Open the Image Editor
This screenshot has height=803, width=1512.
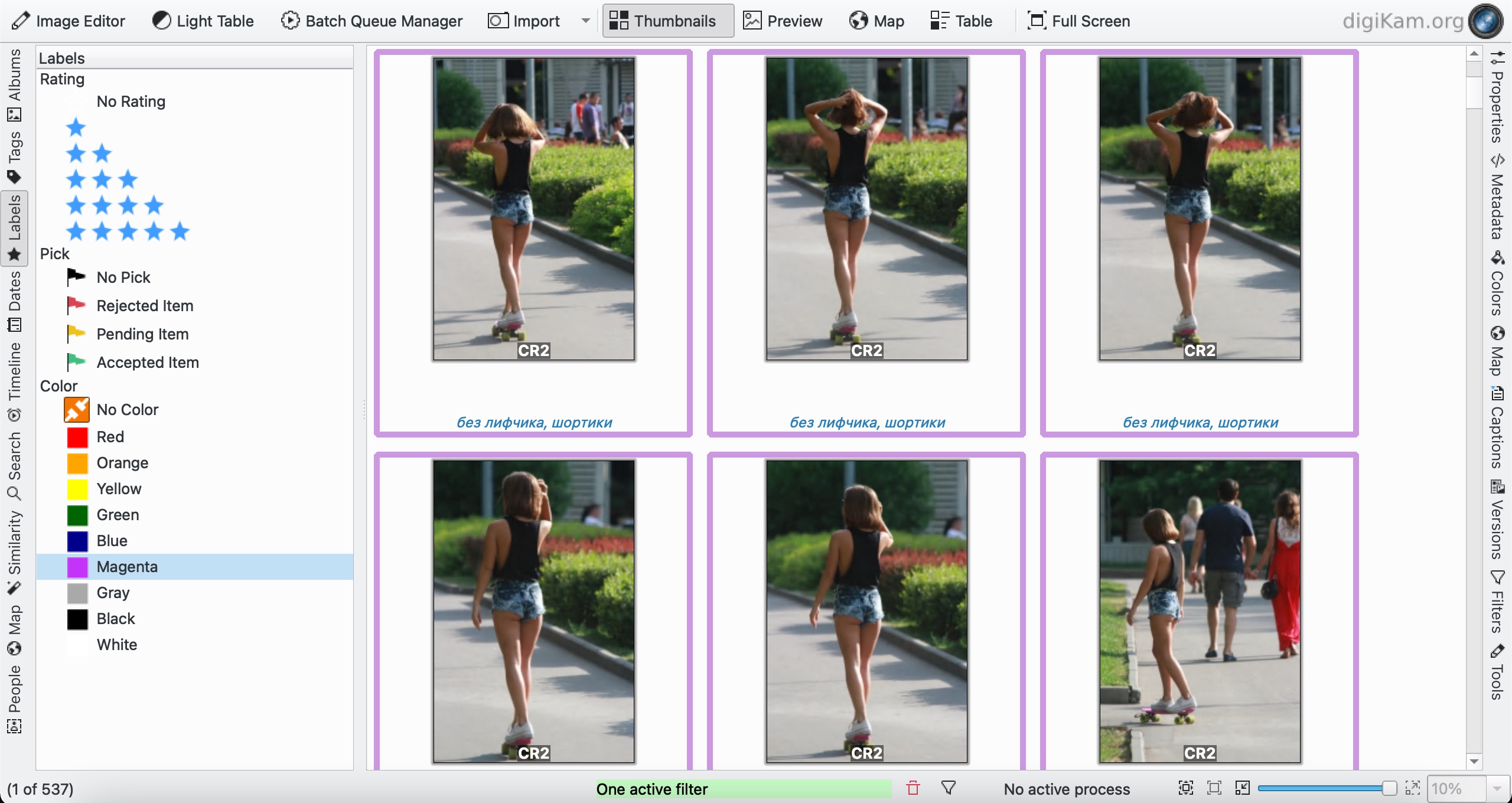coord(69,21)
